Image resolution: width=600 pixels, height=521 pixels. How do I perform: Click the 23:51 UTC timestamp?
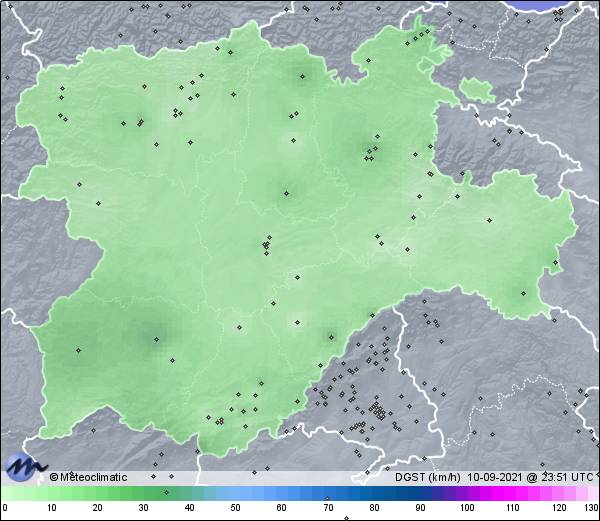pos(566,477)
